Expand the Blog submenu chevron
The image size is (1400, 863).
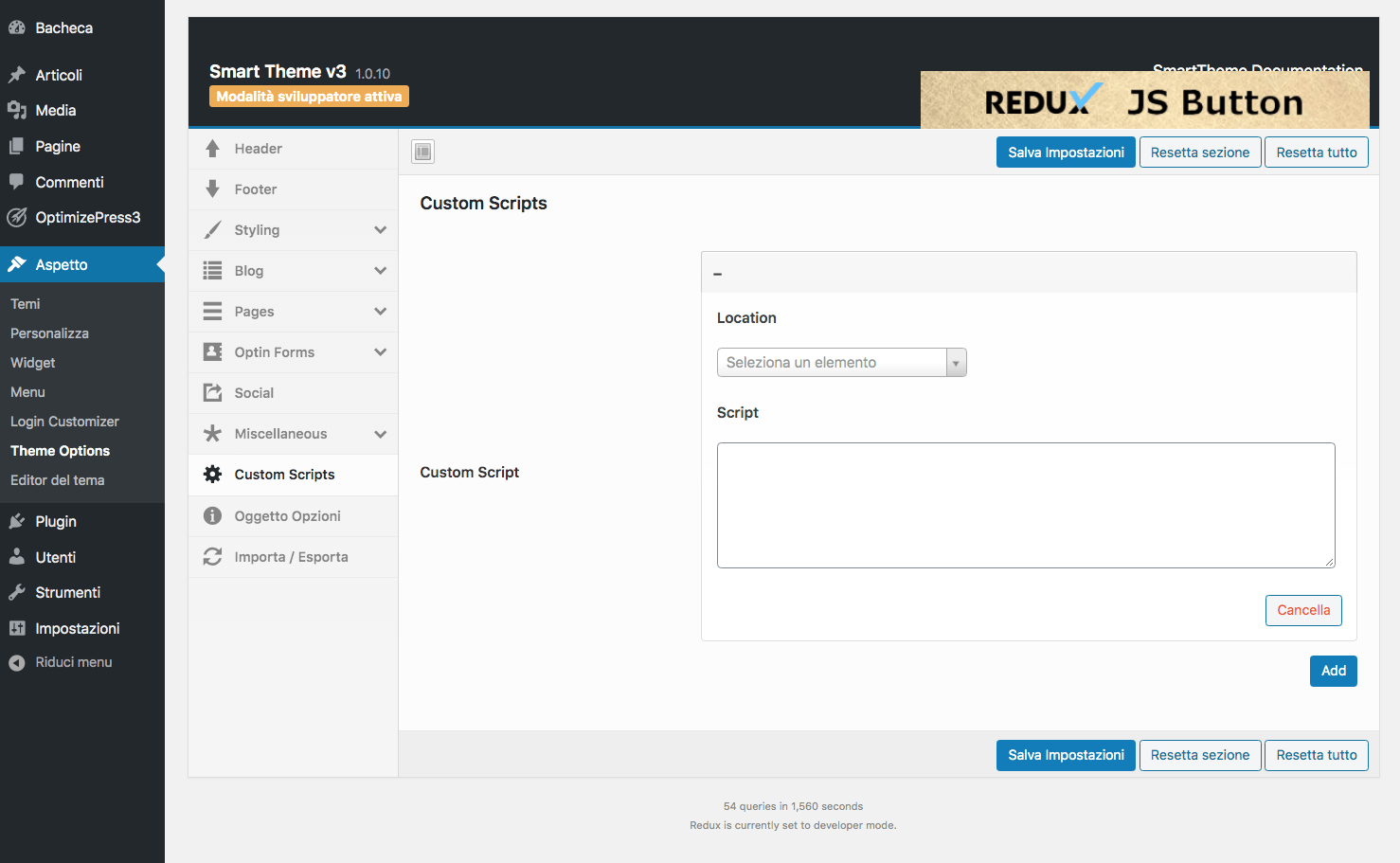(380, 271)
